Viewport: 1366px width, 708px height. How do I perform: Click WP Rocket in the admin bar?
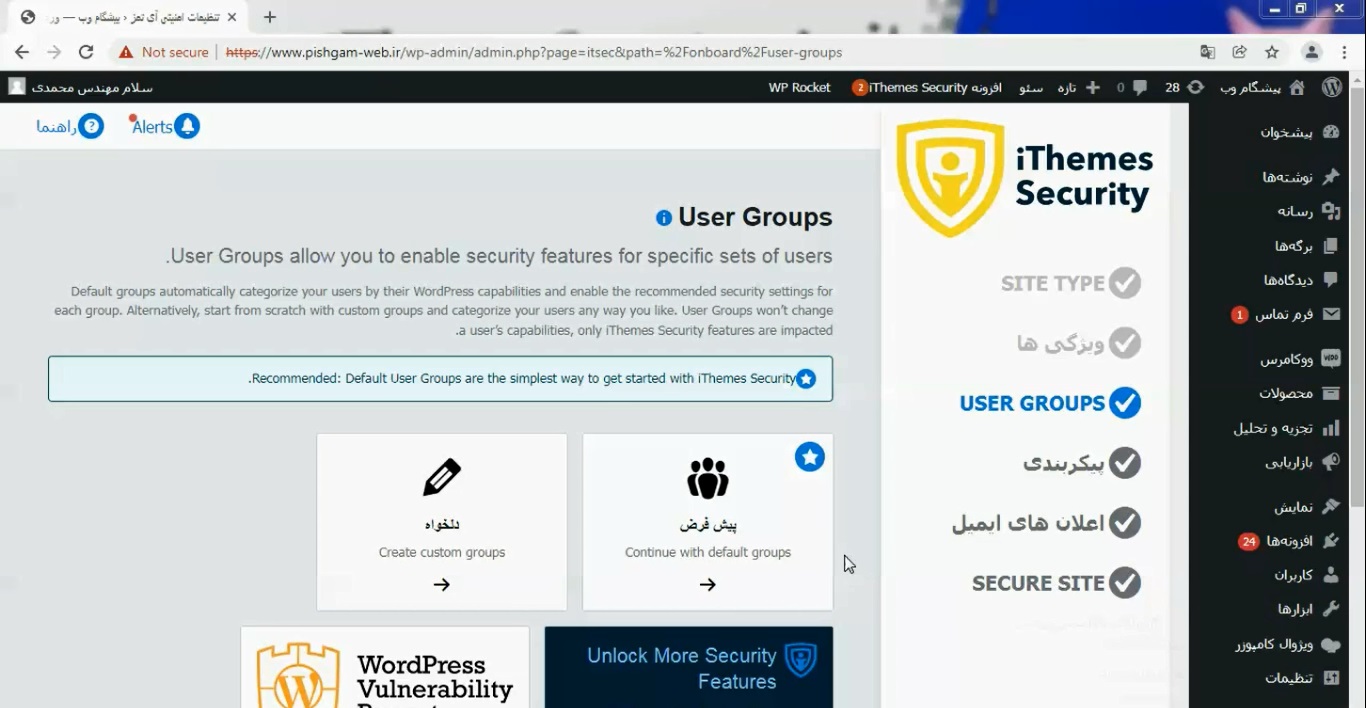pos(799,87)
